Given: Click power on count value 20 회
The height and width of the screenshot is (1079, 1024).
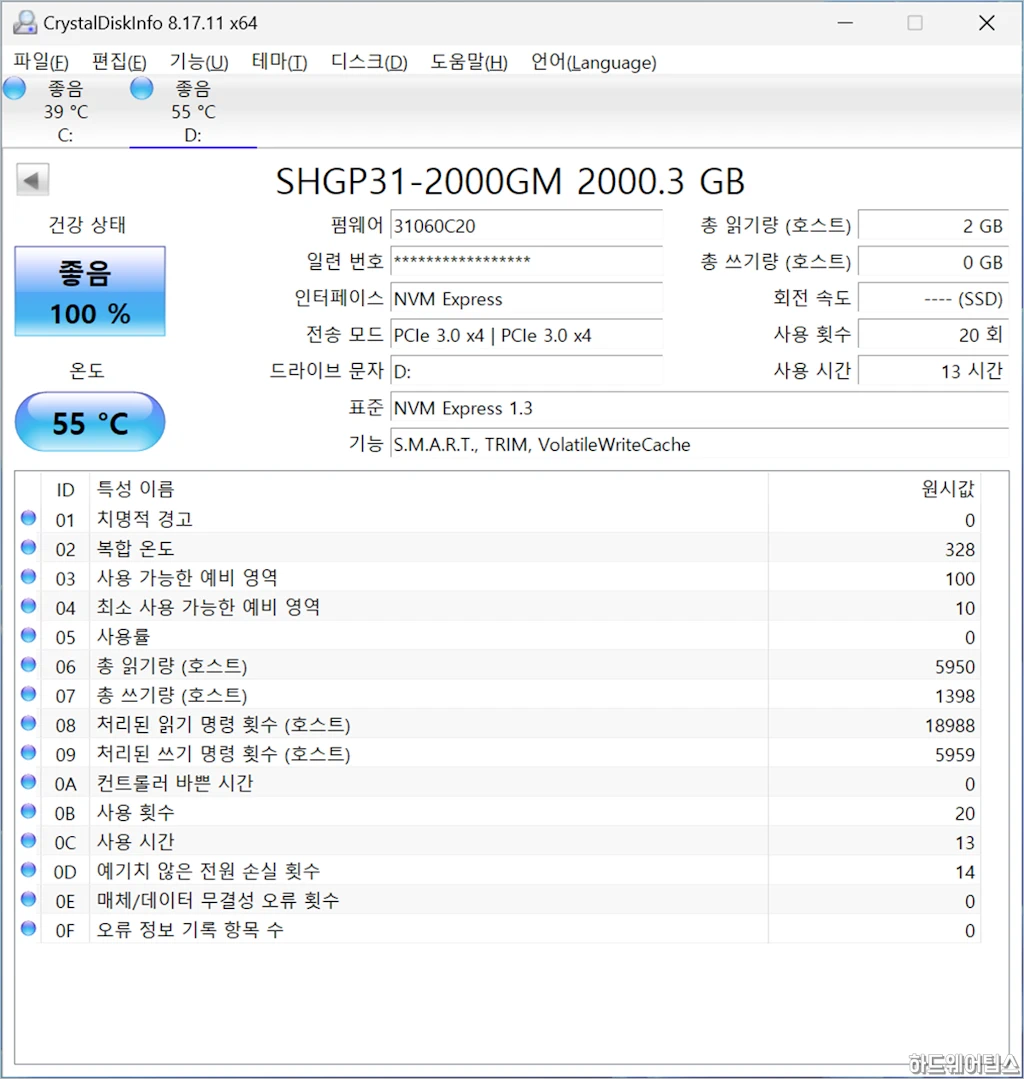Looking at the screenshot, I should pyautogui.click(x=933, y=335).
